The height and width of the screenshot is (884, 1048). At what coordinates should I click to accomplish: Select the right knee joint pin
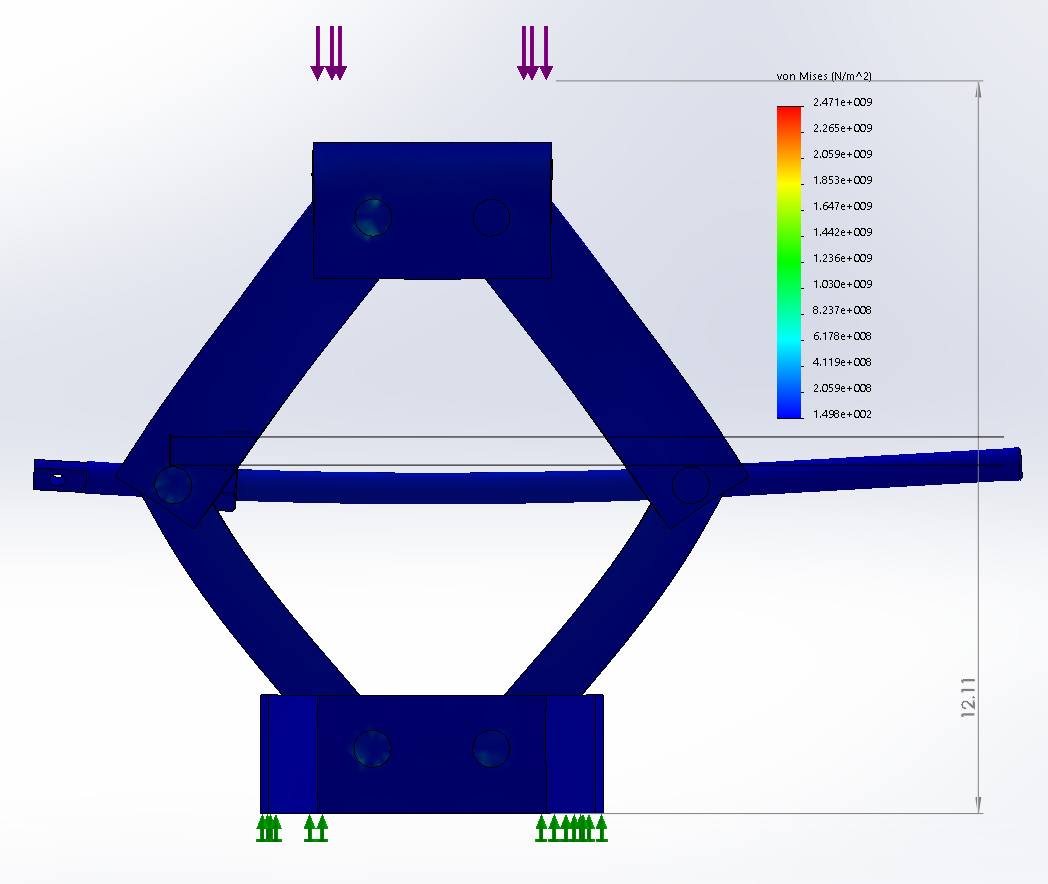coord(690,485)
